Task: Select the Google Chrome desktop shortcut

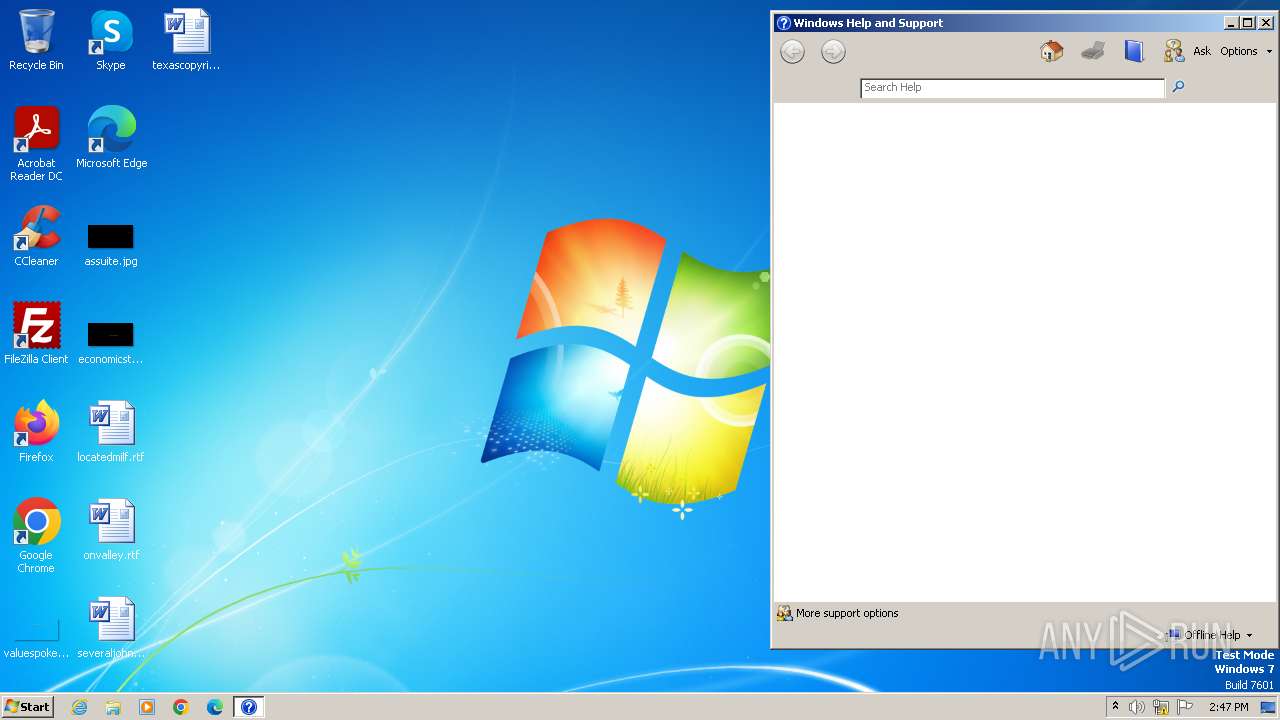Action: click(x=36, y=536)
